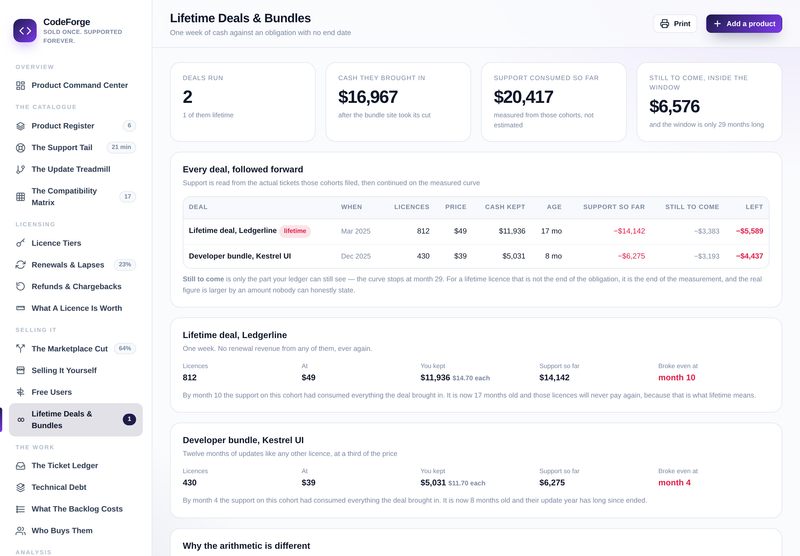The image size is (800, 556).
Task: Select the Developer bundle, Kestrel UI table row name
Action: [240, 256]
